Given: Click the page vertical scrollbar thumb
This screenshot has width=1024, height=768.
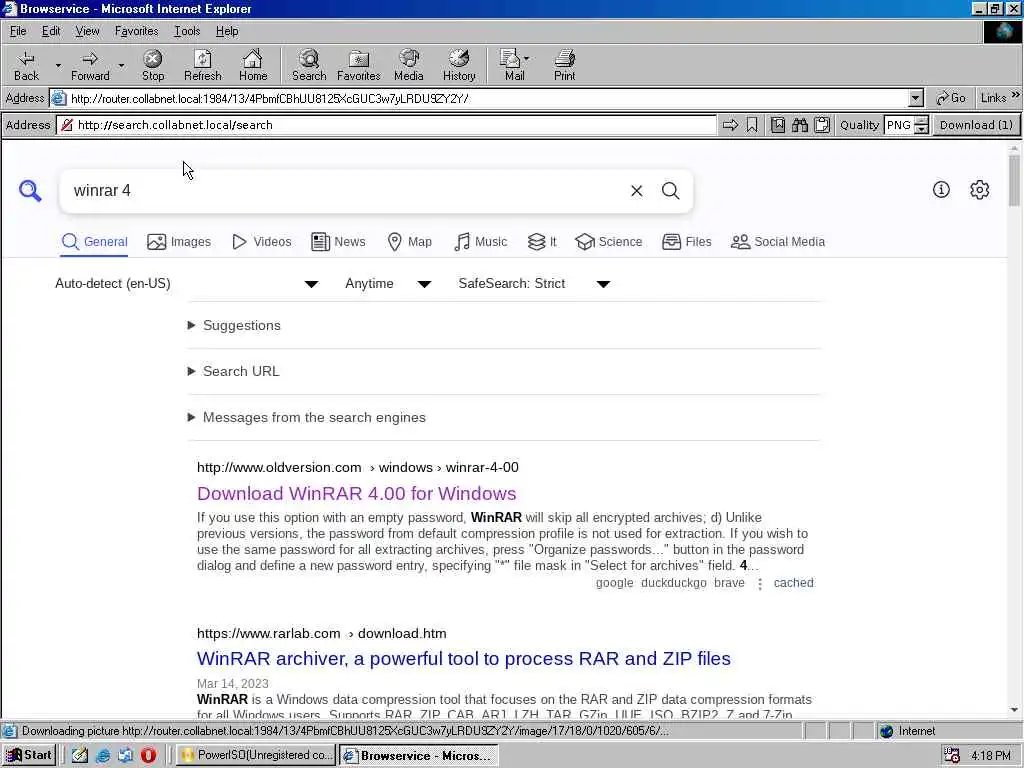Looking at the screenshot, I should coord(1014,180).
